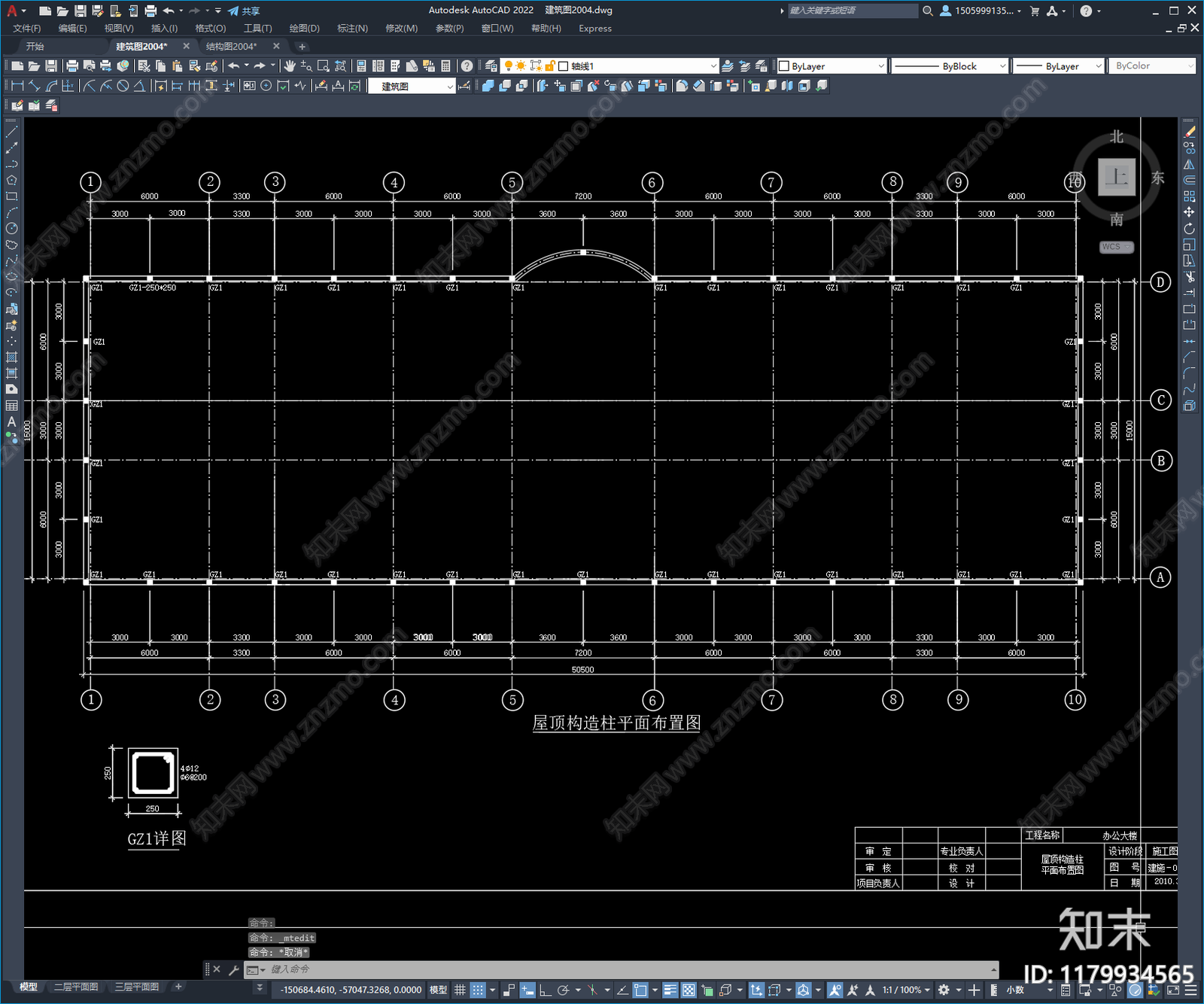Open the workspace switching gear icon
Image resolution: width=1204 pixels, height=1004 pixels.
point(944,990)
